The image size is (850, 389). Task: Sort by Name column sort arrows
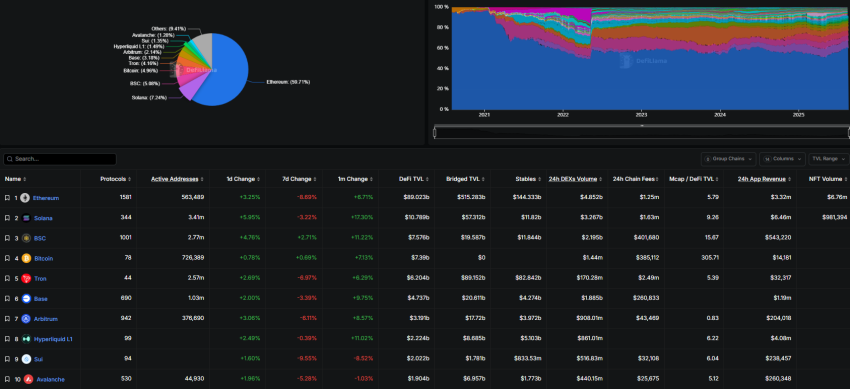point(24,179)
